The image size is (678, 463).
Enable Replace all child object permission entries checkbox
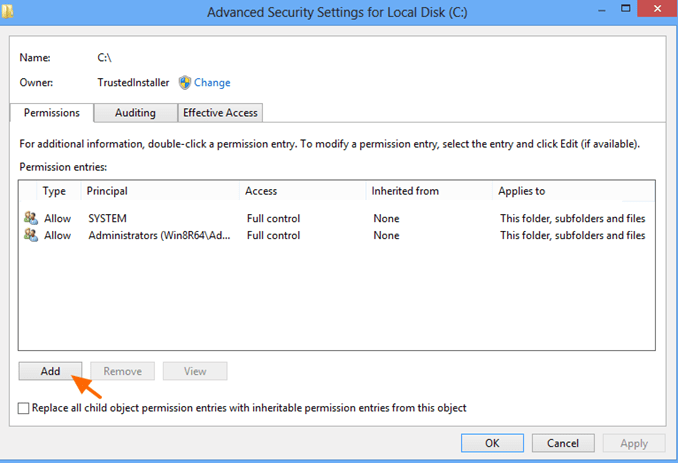pos(23,408)
